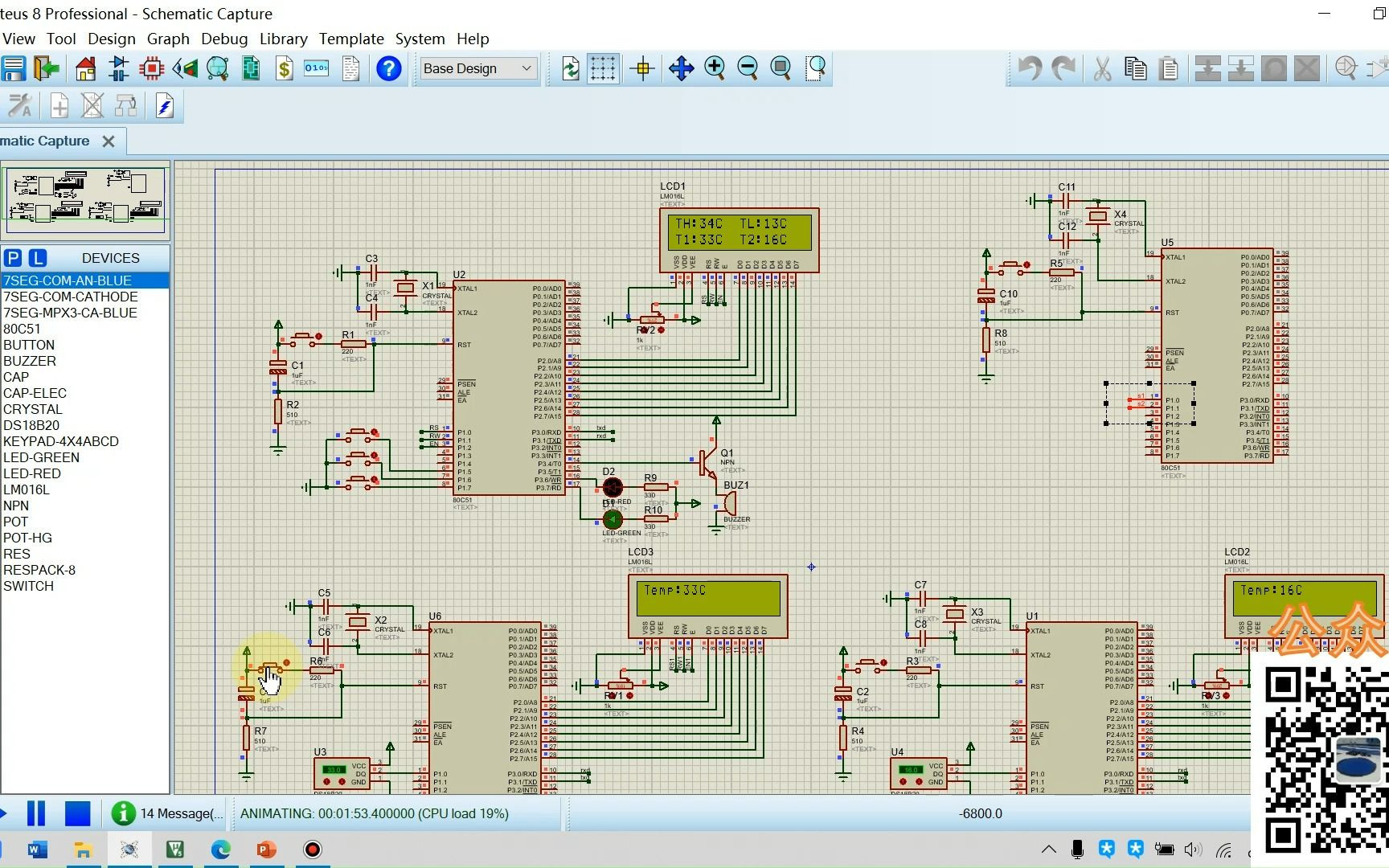Click the Block Copy icon

pos(1207,68)
